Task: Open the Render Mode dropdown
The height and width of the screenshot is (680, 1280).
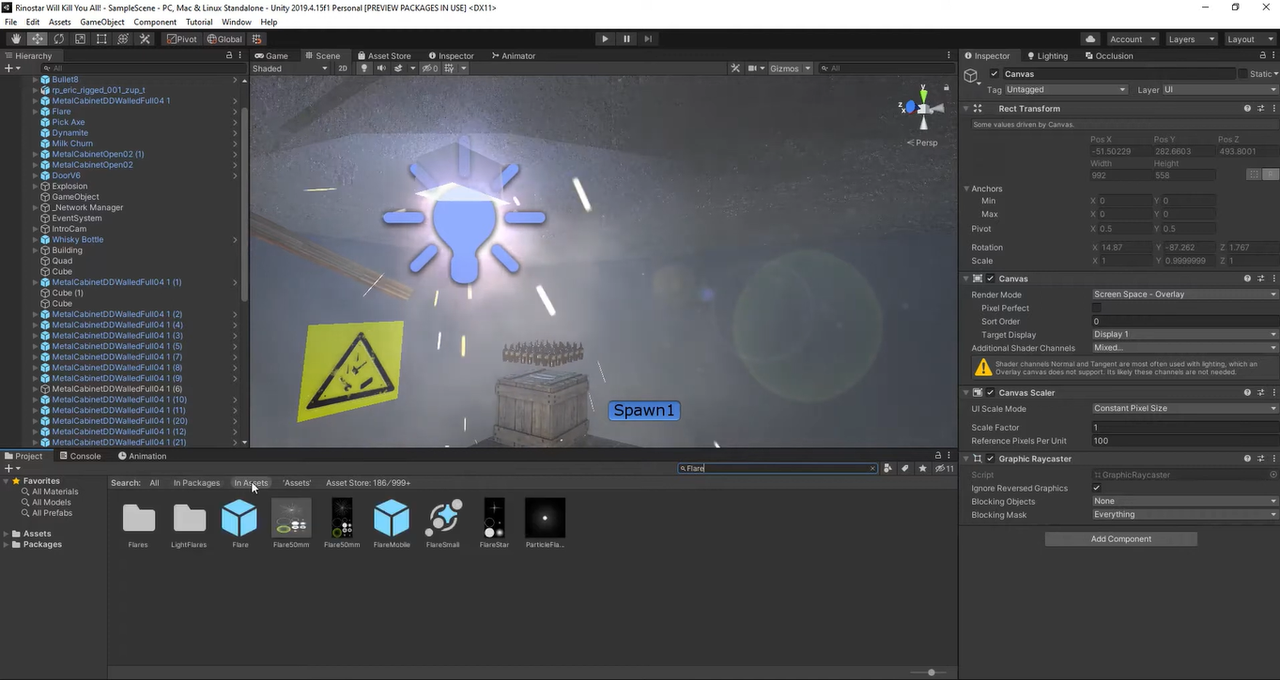Action: (x=1185, y=294)
